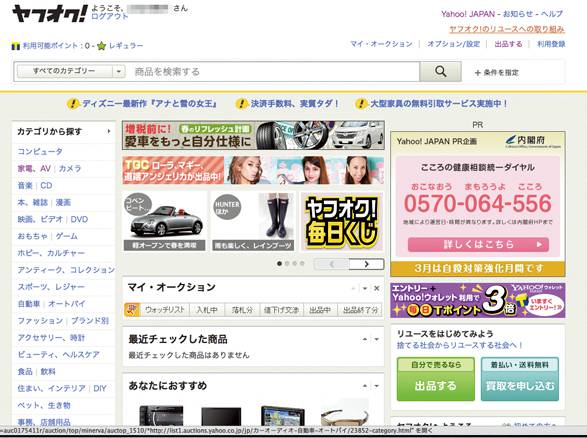The height and width of the screenshot is (438, 587).
Task: Open ビューティ、ヘルスケア category
Action: click(x=59, y=355)
